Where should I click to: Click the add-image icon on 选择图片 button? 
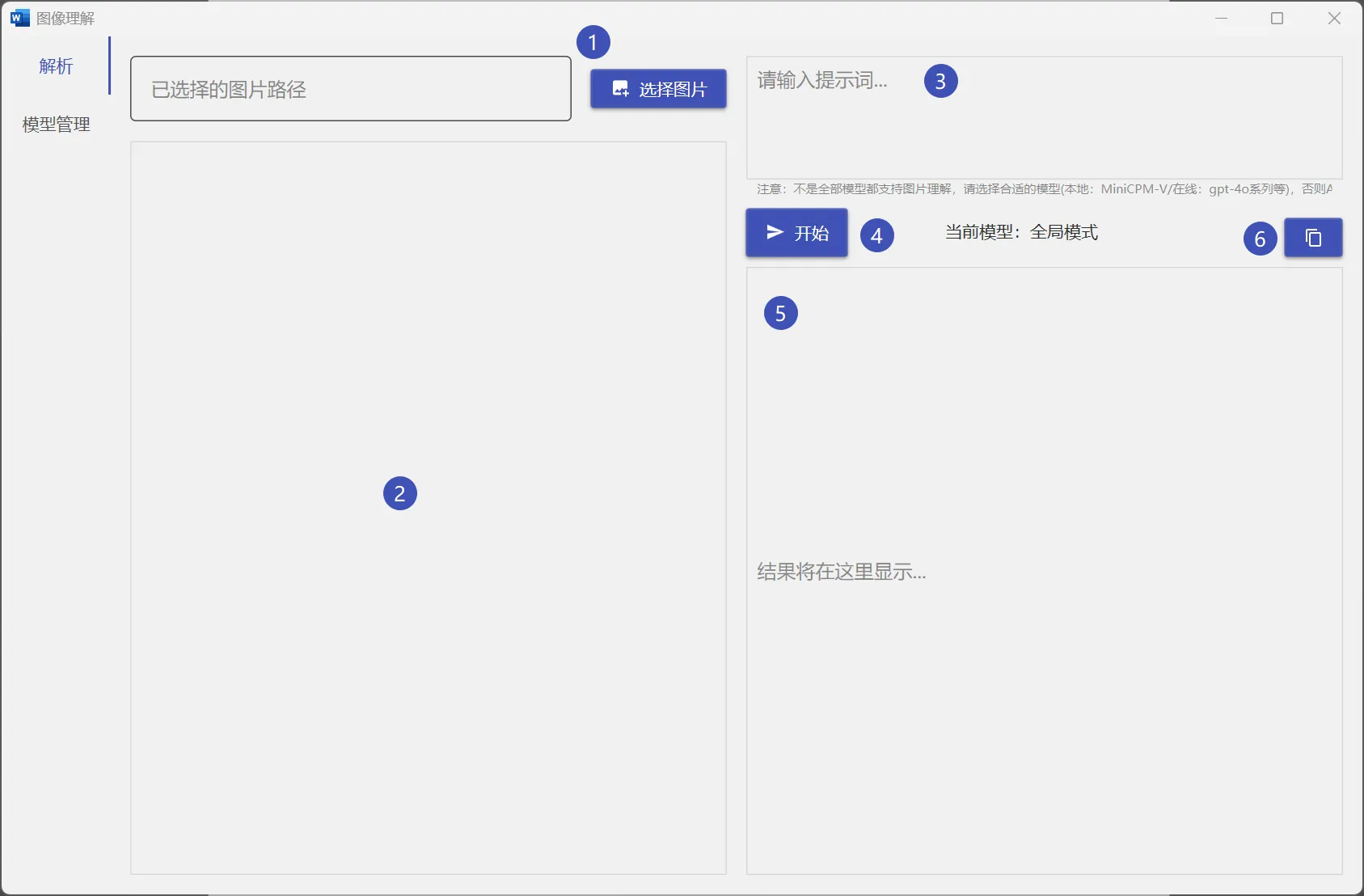coord(619,89)
